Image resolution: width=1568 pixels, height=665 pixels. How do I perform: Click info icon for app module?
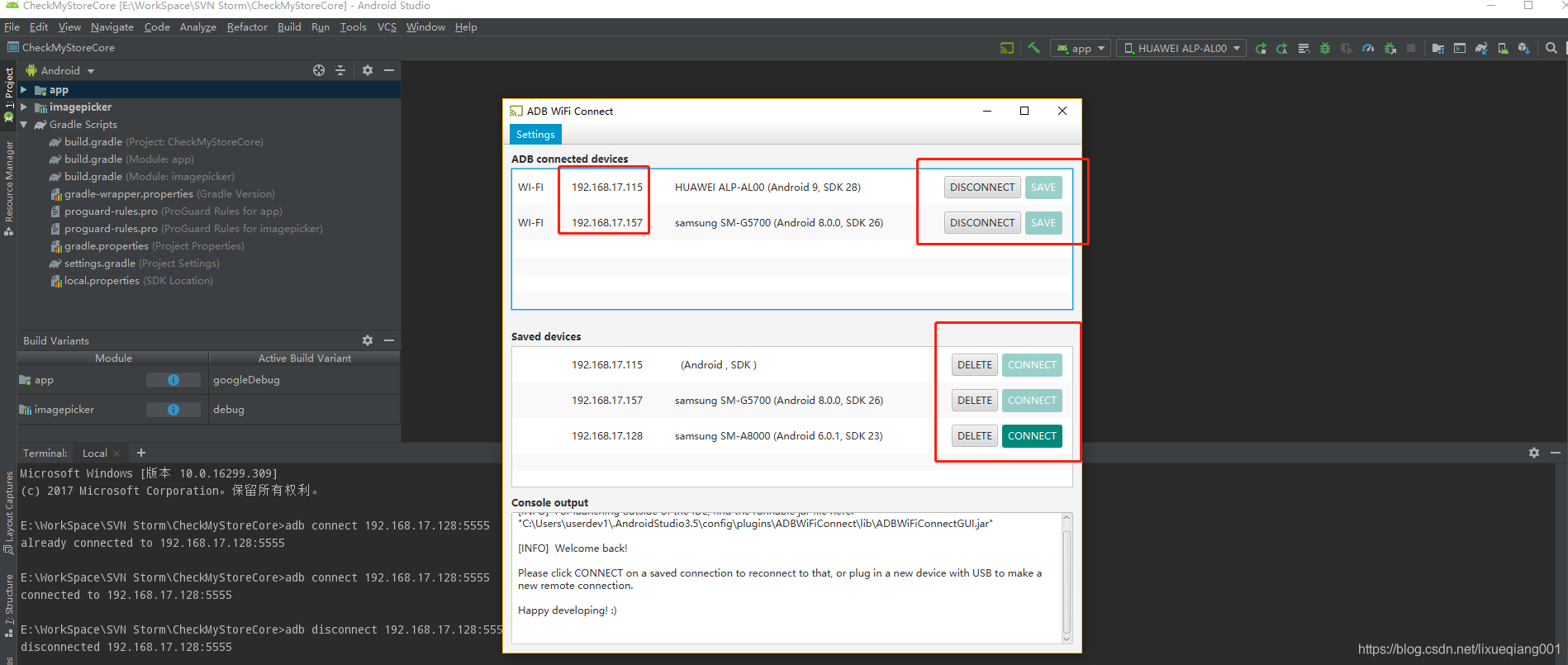pos(173,380)
